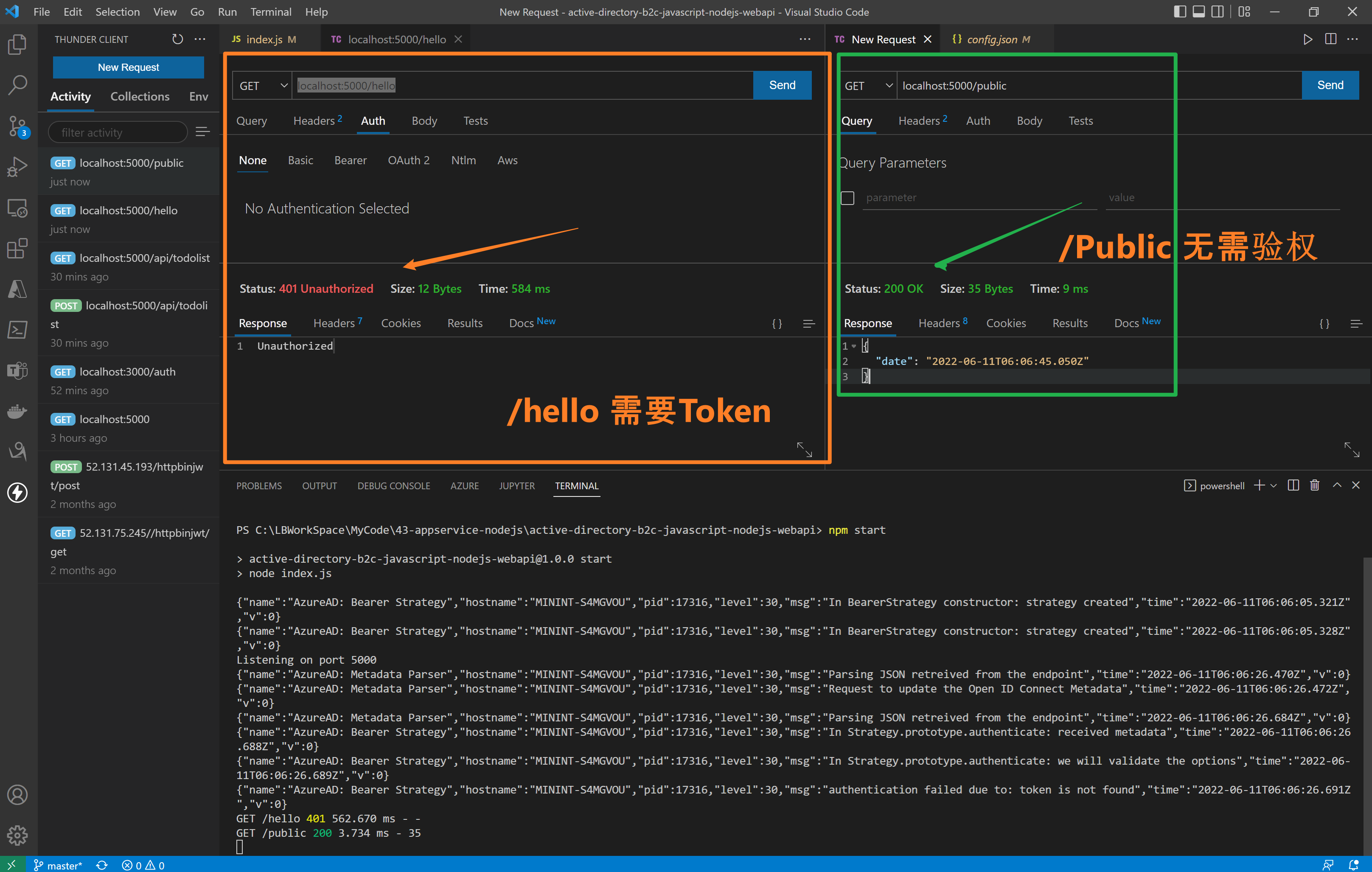Image resolution: width=1372 pixels, height=872 pixels.
Task: Send the localhost:5000/public request
Action: [x=1330, y=85]
